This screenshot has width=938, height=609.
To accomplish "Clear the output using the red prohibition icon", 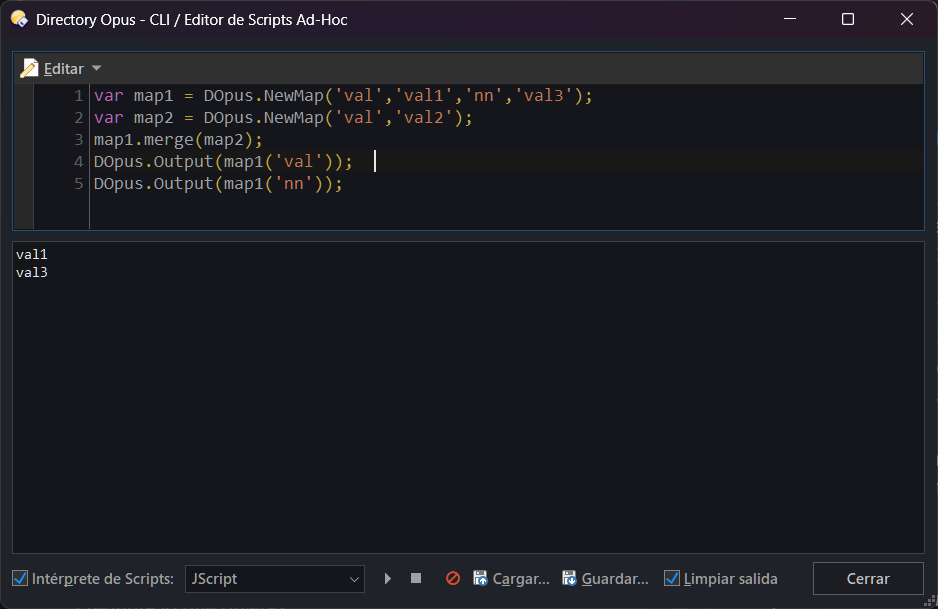I will point(453,578).
